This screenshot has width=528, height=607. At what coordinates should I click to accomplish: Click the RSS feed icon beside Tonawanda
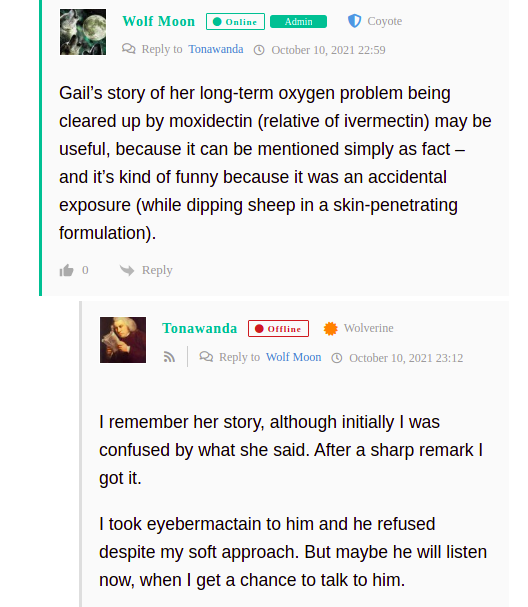[169, 357]
